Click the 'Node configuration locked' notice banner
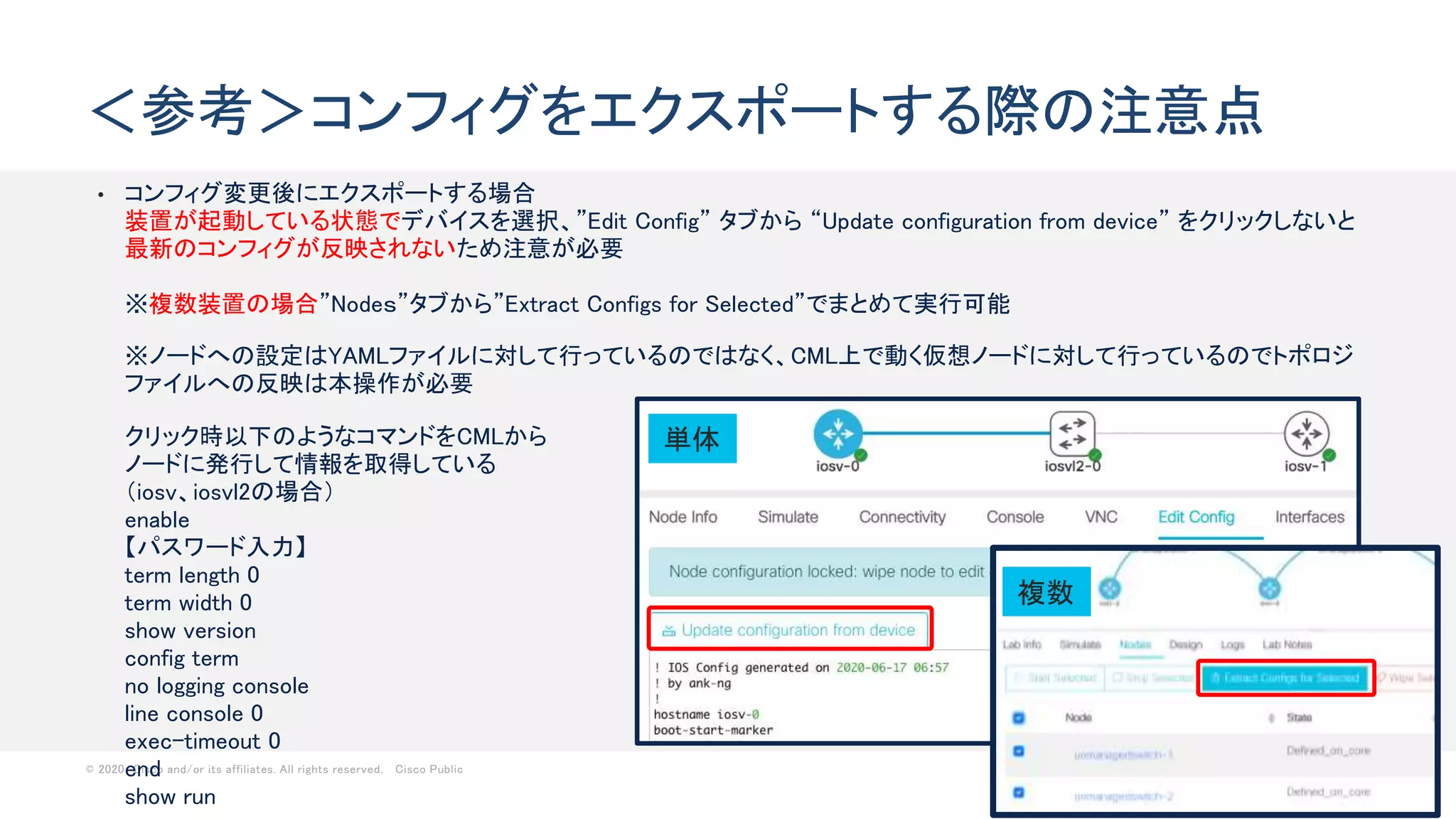 820,572
